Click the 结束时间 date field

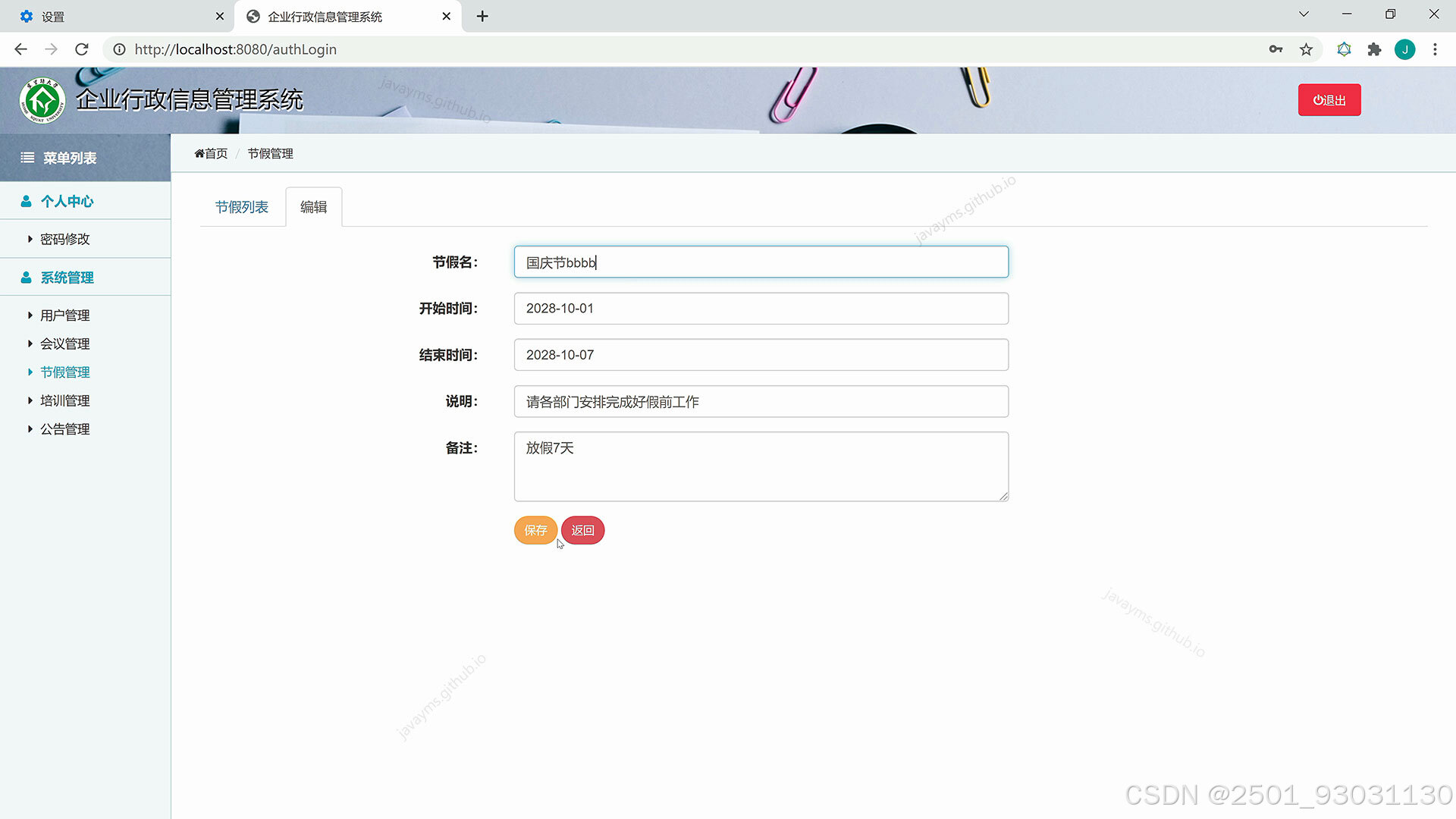761,355
